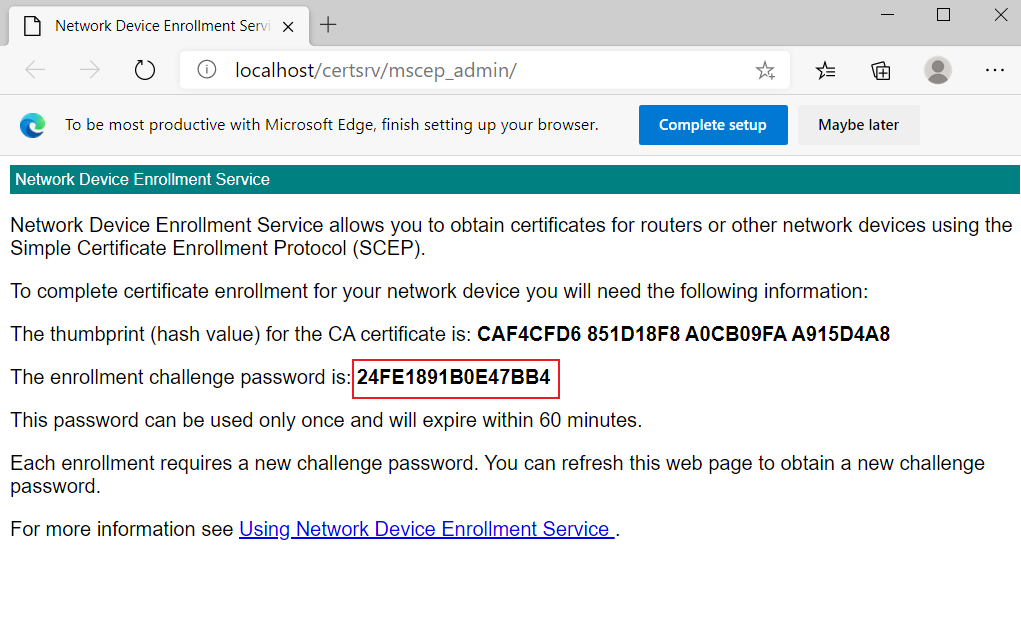This screenshot has width=1021, height=620.
Task: Click the Edge logo in setup banner
Action: [32, 125]
